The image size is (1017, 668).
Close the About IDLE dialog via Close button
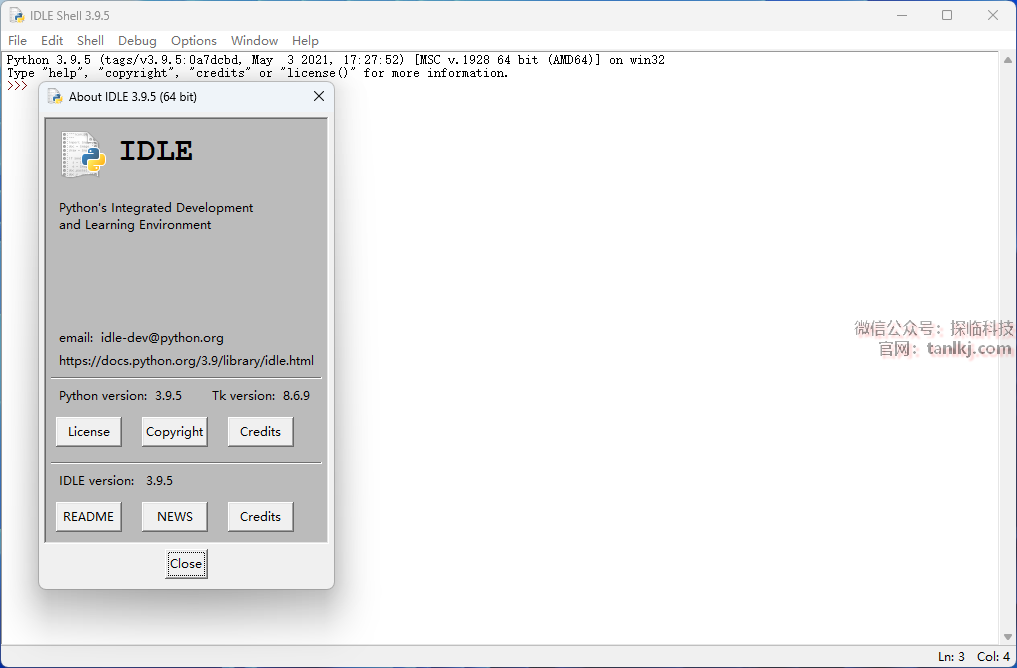(186, 564)
